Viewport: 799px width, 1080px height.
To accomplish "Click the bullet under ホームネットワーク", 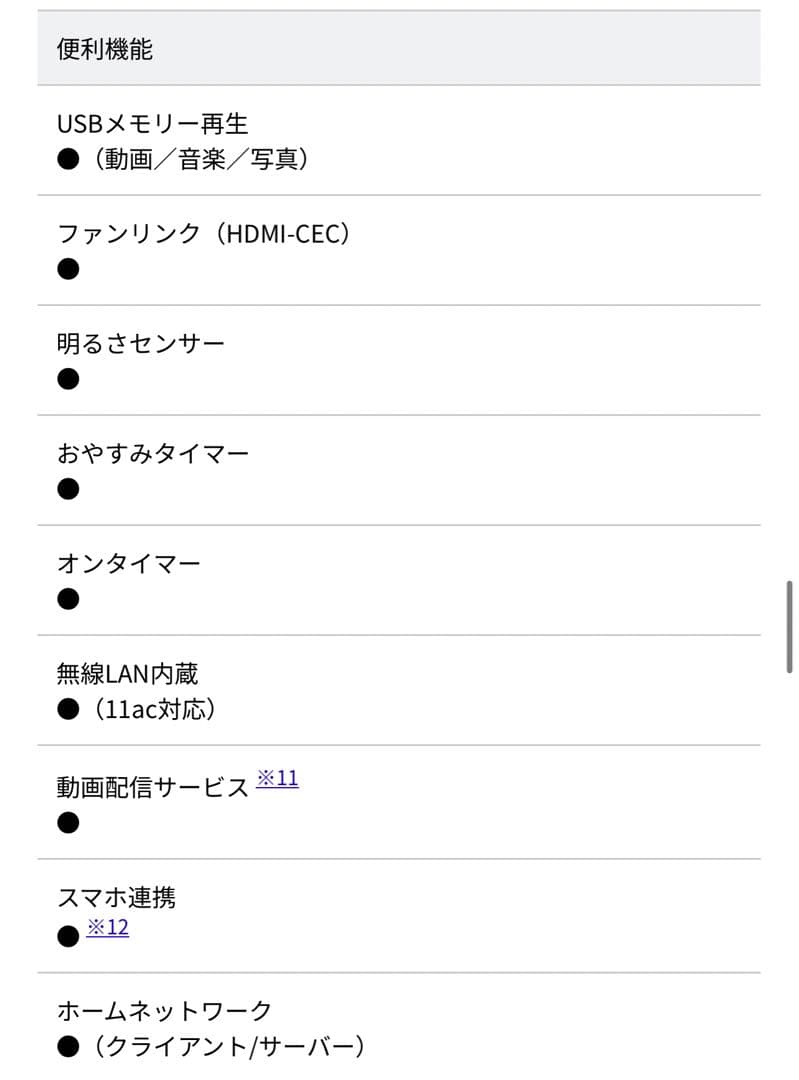I will (x=68, y=1047).
